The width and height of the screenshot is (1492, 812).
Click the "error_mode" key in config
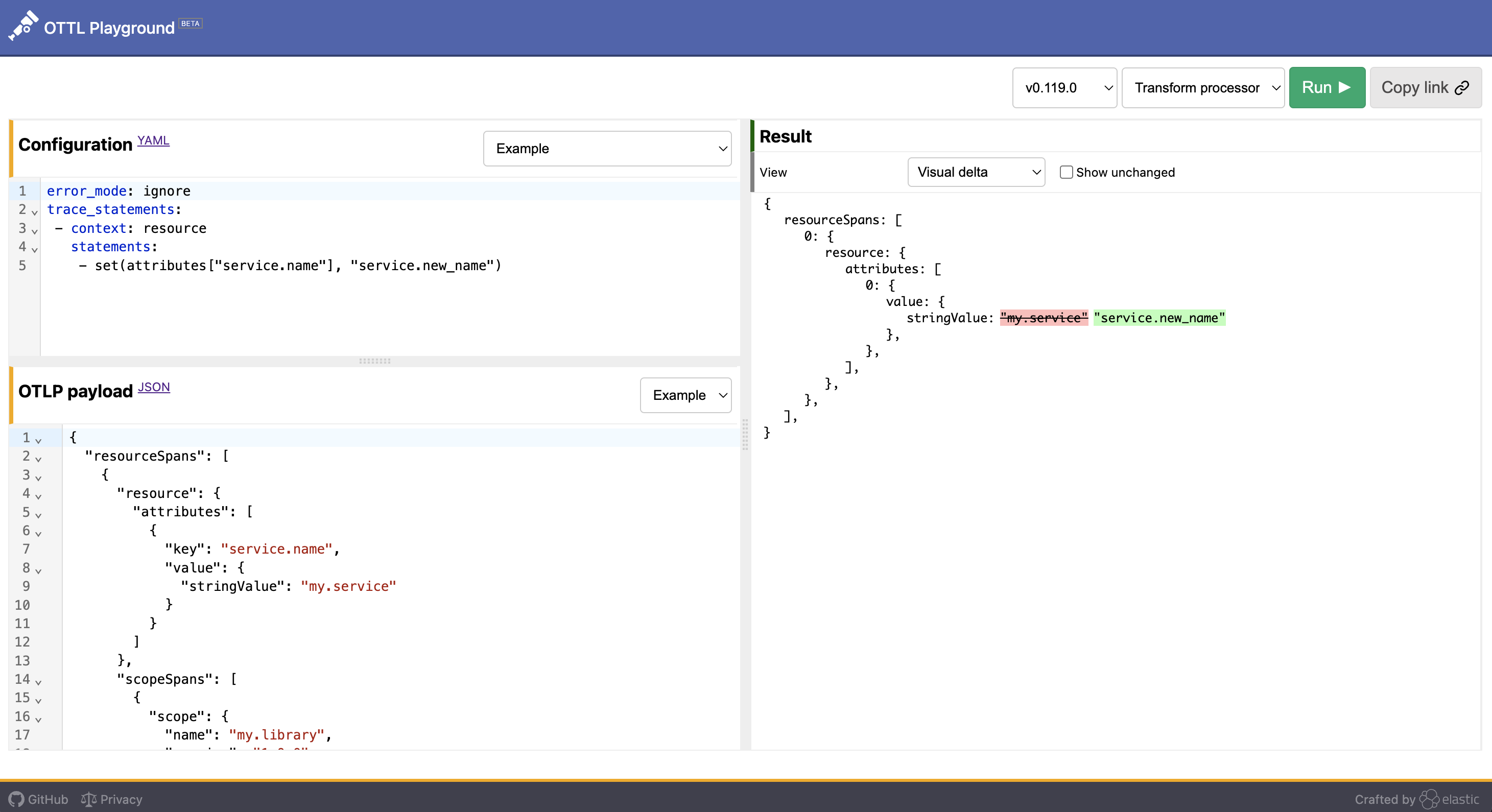click(x=86, y=190)
